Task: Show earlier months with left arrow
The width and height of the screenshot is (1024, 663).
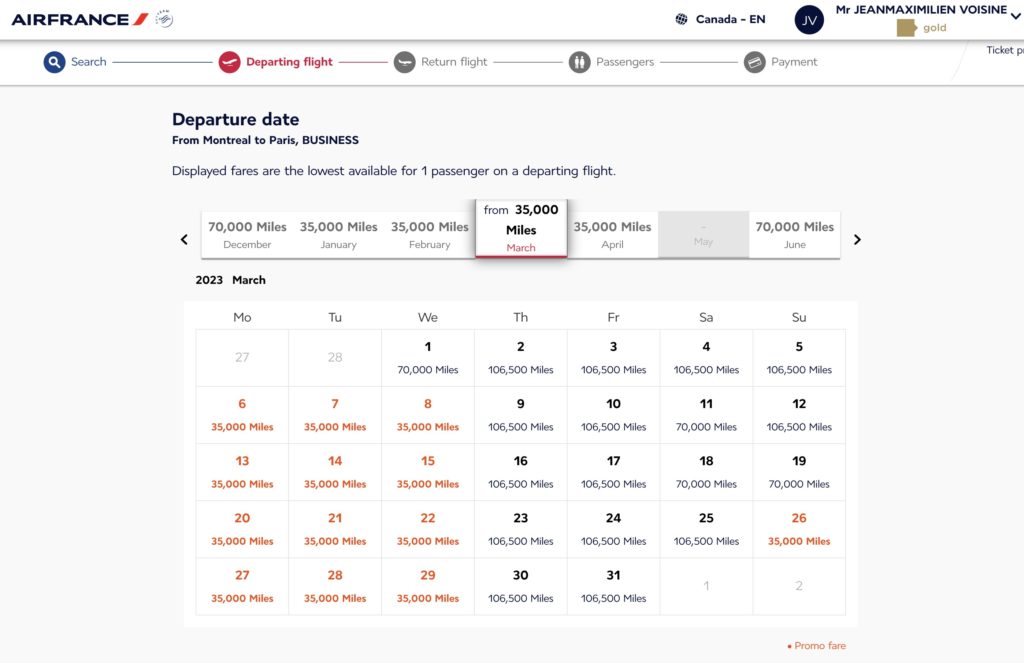Action: (184, 239)
